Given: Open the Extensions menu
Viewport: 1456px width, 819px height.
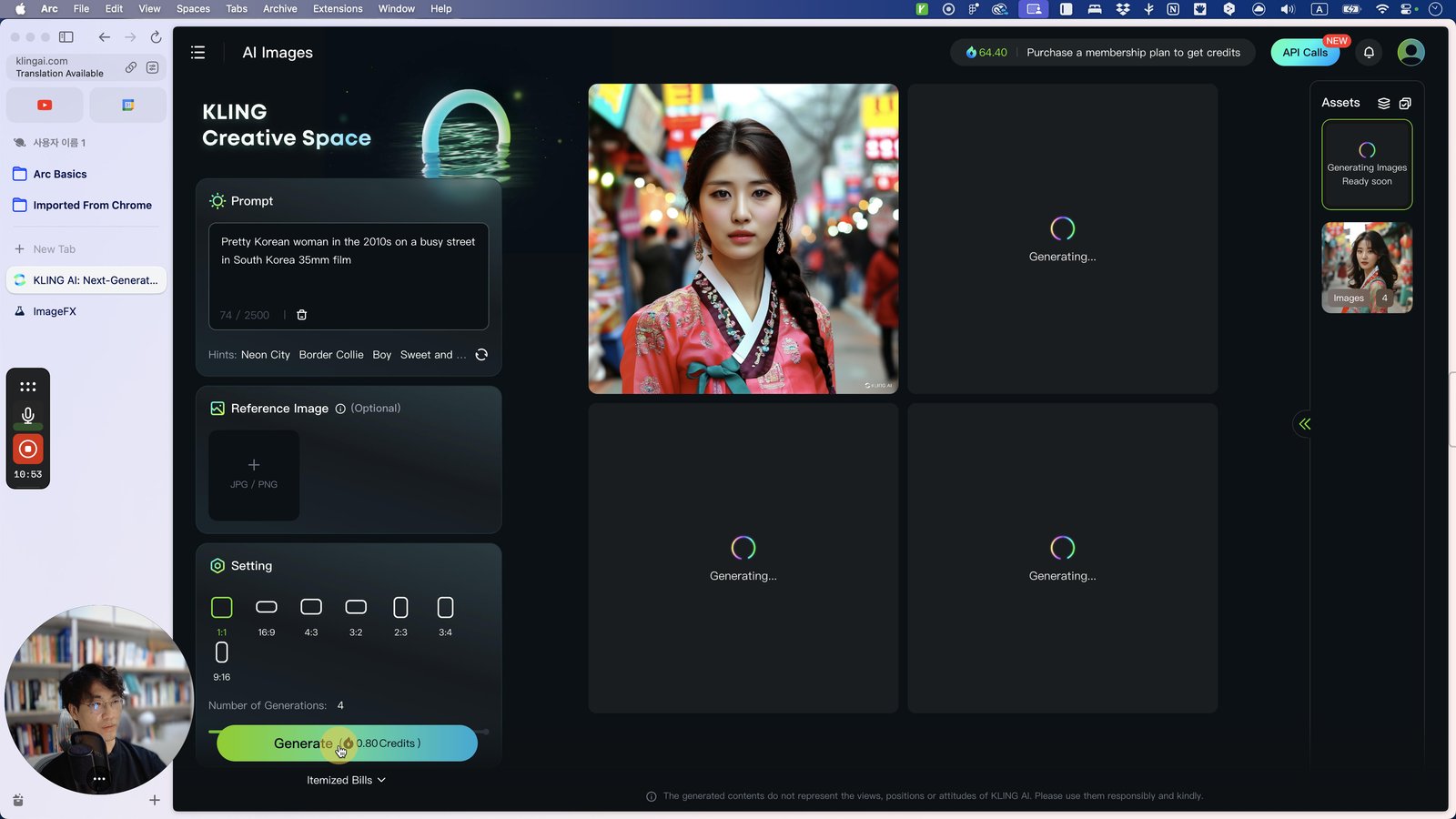Looking at the screenshot, I should pyautogui.click(x=338, y=9).
